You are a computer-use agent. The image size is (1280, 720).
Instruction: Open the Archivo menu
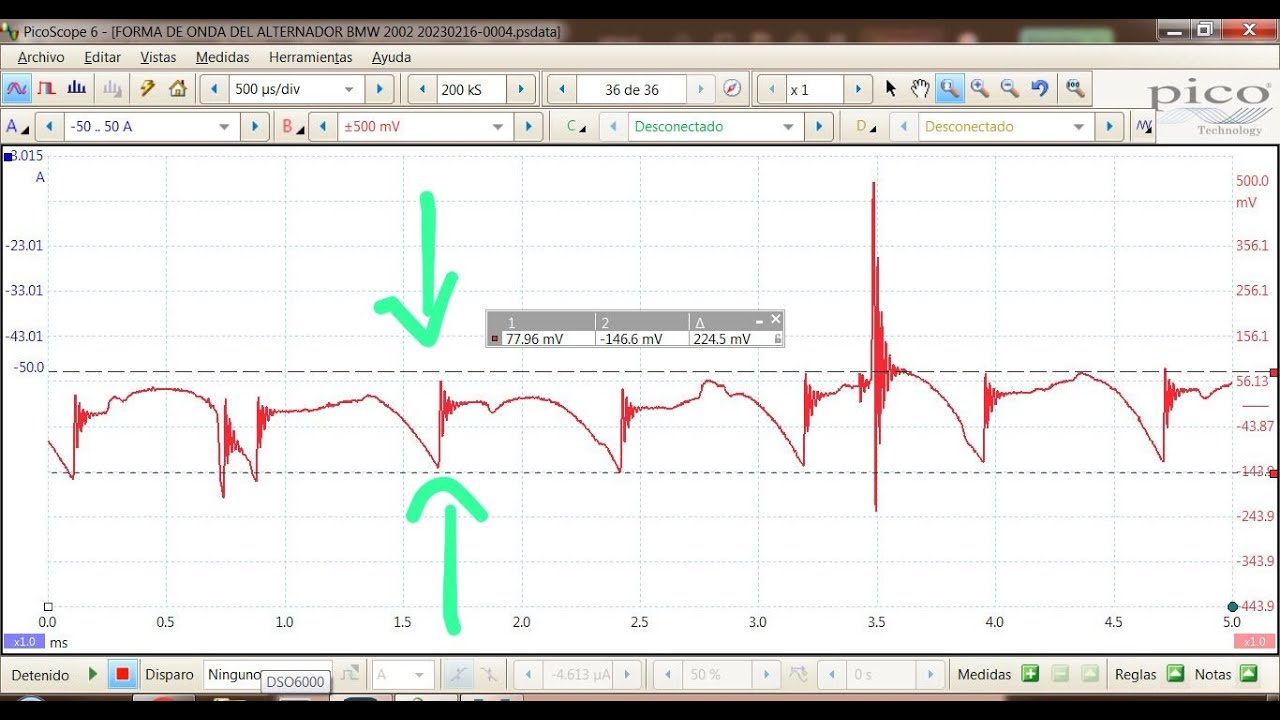click(41, 58)
